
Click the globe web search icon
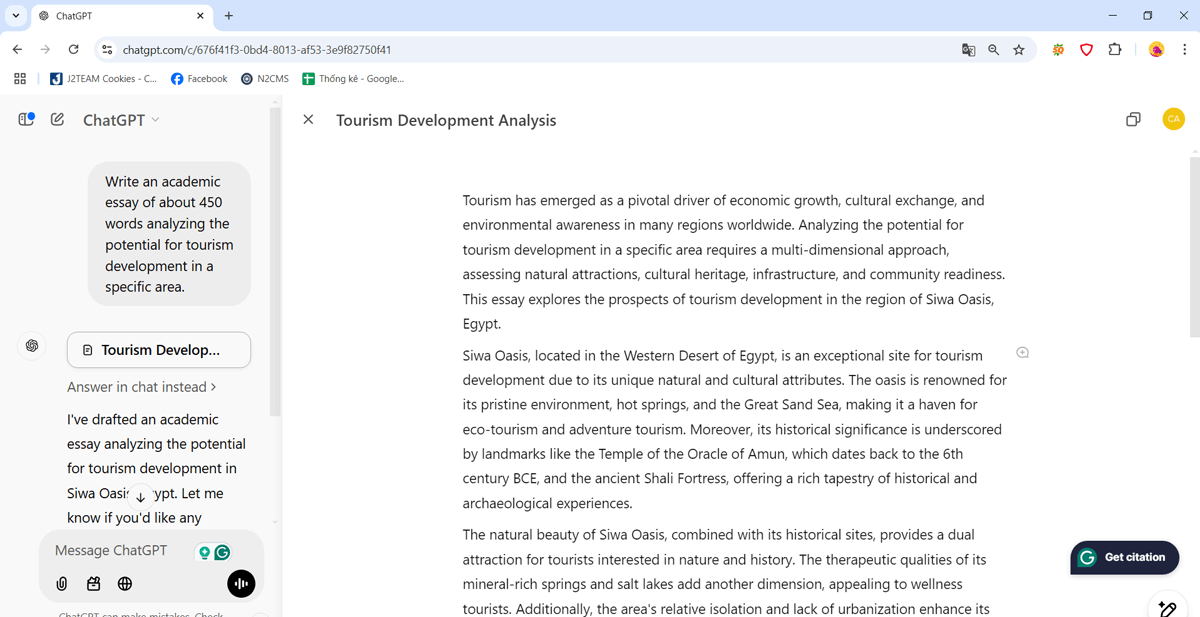[125, 584]
